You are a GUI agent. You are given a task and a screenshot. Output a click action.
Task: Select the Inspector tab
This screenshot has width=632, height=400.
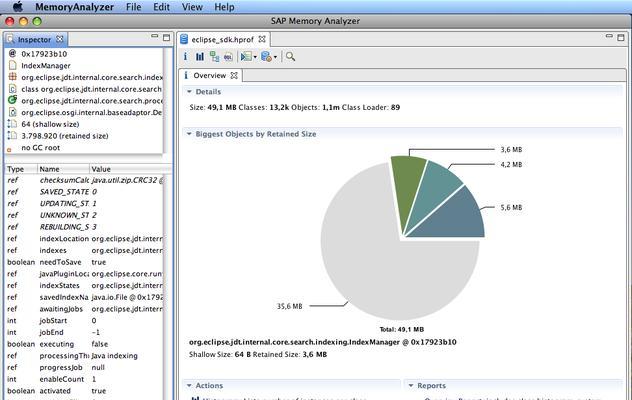pos(34,40)
